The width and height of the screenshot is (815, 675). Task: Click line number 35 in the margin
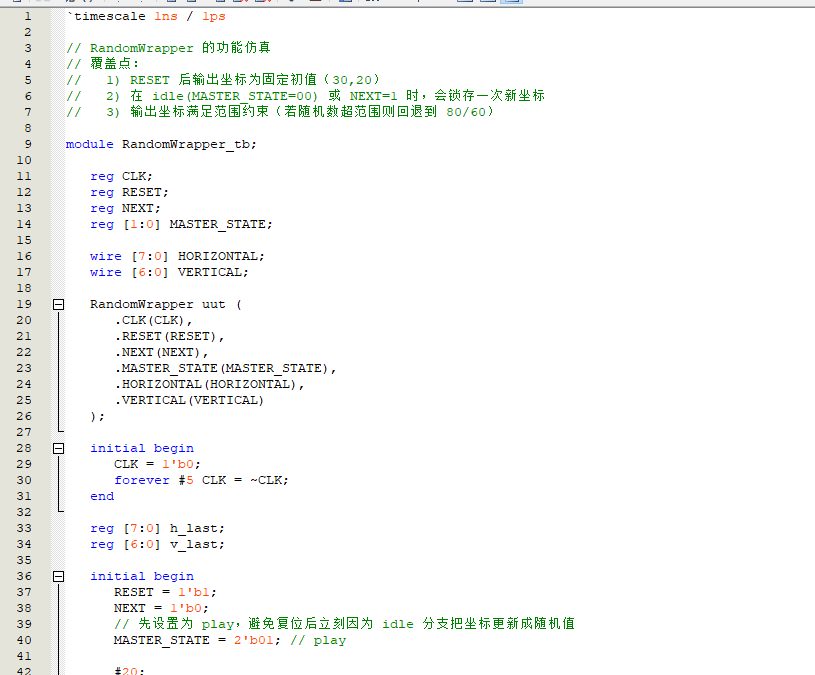coord(24,560)
